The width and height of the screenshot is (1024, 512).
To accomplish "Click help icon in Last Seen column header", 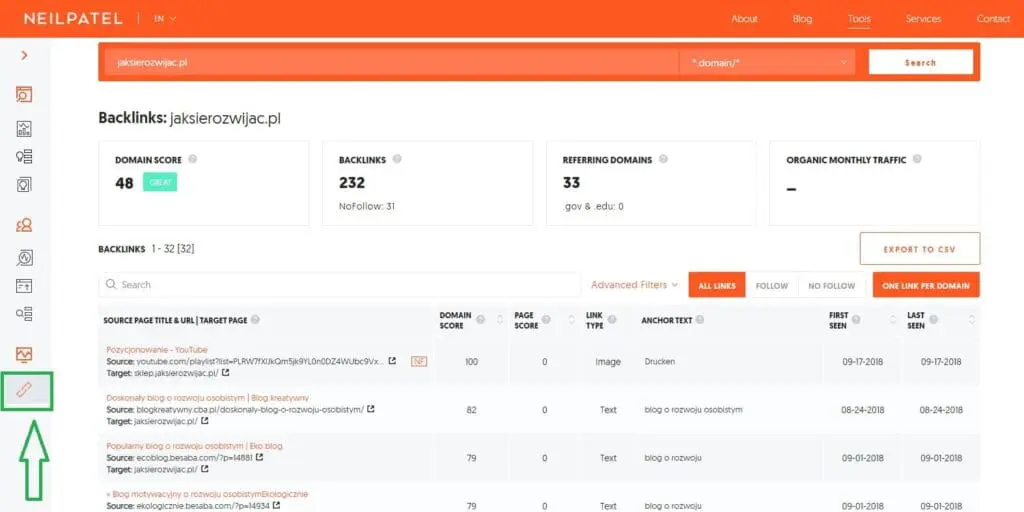I will (x=934, y=319).
